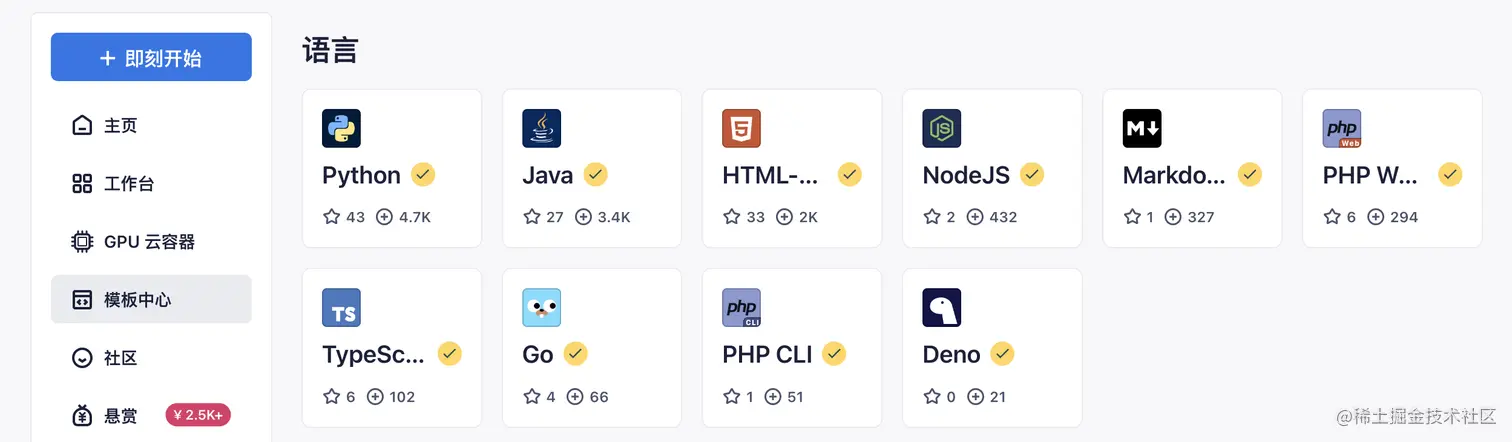Image resolution: width=1512 pixels, height=442 pixels.
Task: Open the NodeJS hexagon icon
Action: (x=941, y=129)
